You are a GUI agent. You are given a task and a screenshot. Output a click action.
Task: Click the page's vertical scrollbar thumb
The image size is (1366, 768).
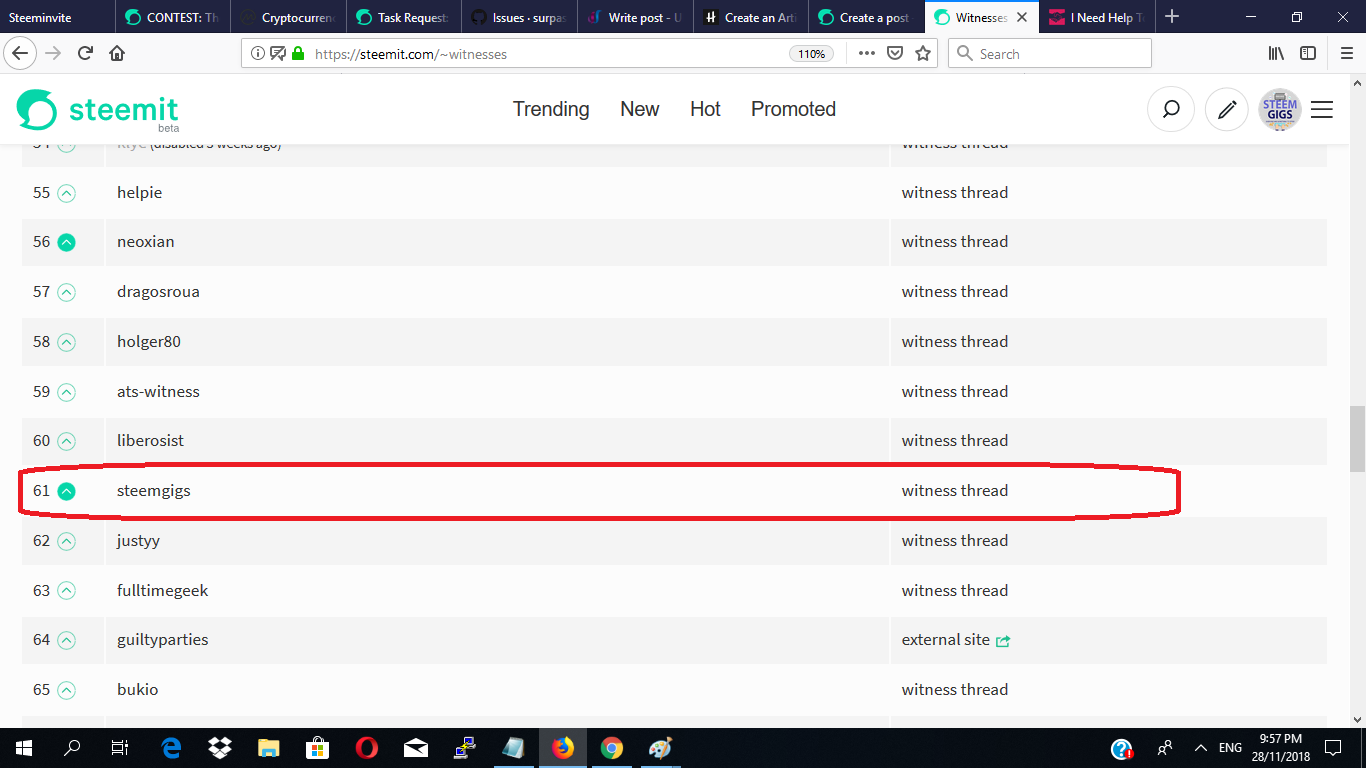(x=1357, y=438)
